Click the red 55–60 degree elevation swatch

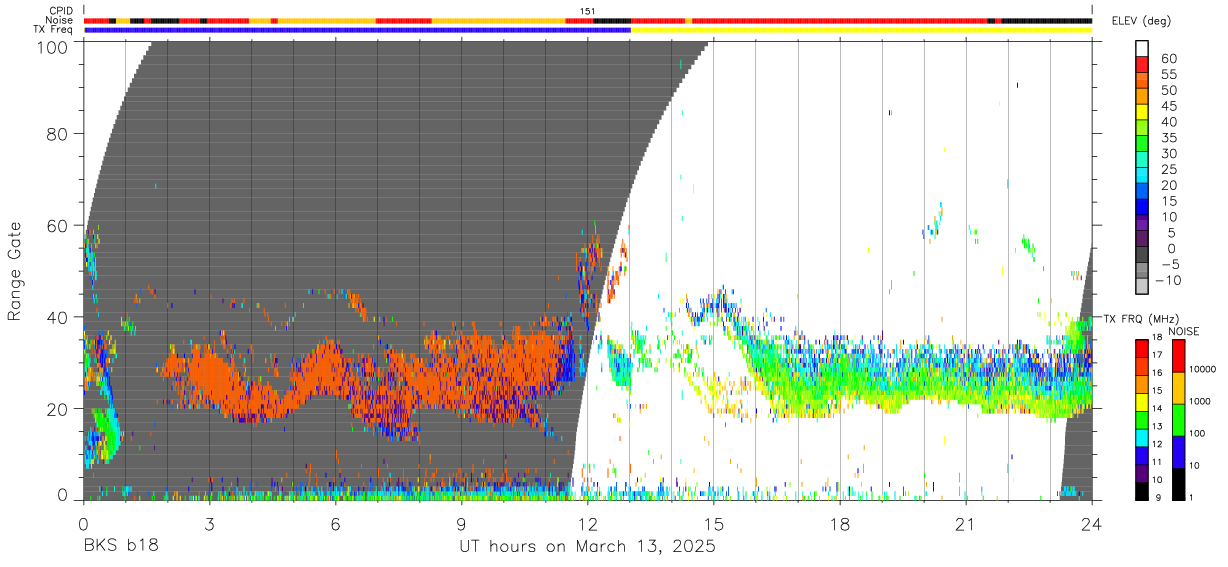(1141, 65)
